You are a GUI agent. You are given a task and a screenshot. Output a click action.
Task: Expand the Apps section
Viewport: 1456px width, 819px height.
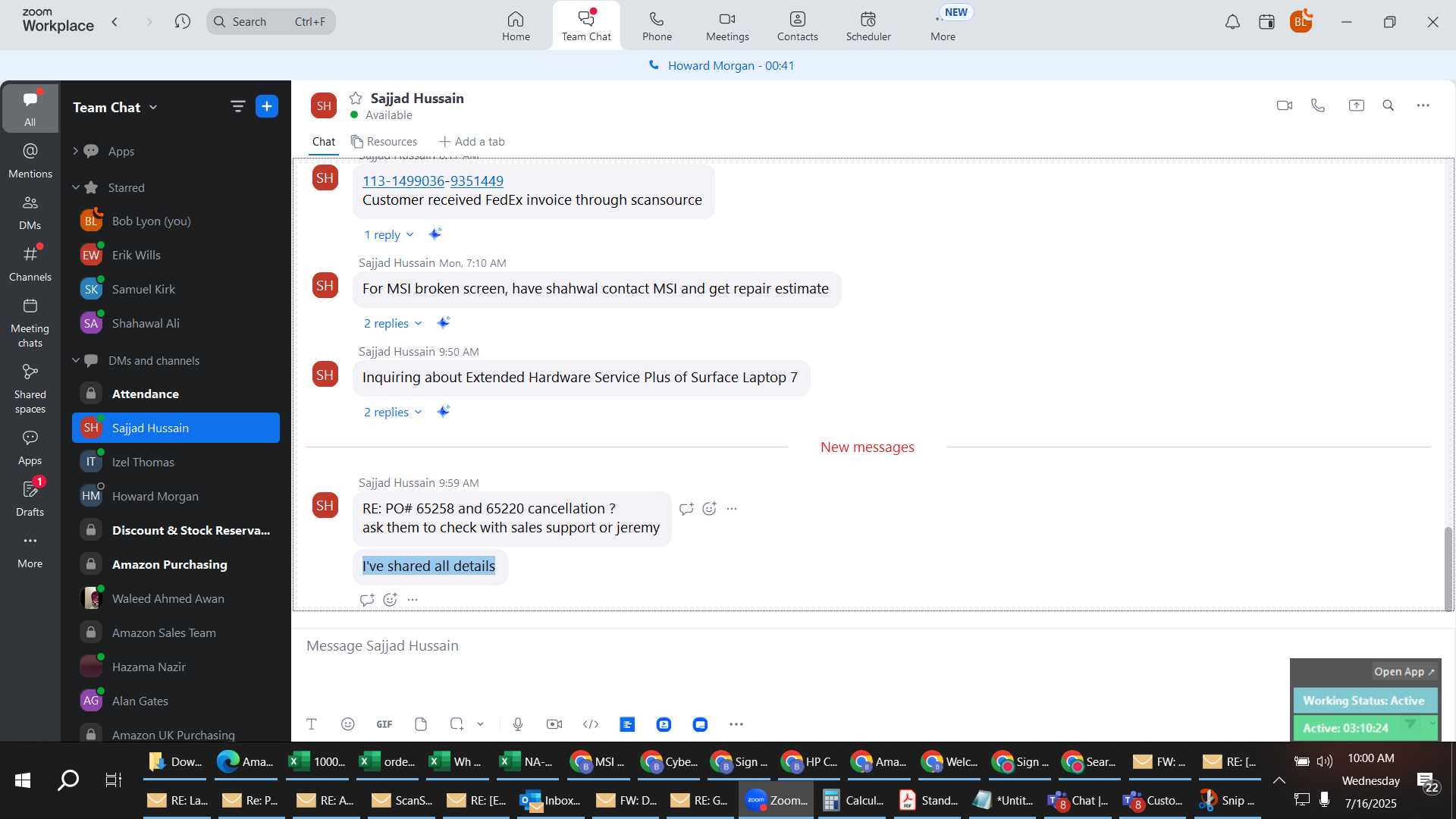click(75, 151)
